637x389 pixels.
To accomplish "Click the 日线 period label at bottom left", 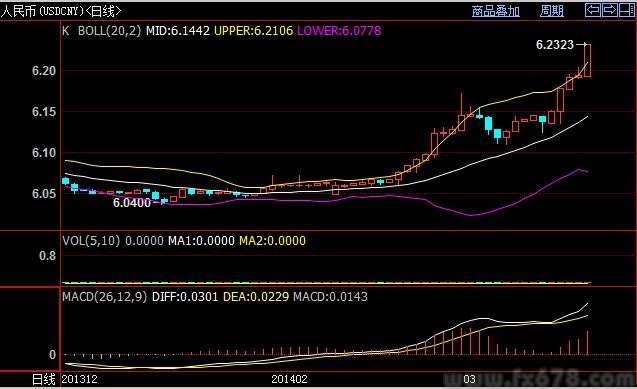I will (43, 379).
